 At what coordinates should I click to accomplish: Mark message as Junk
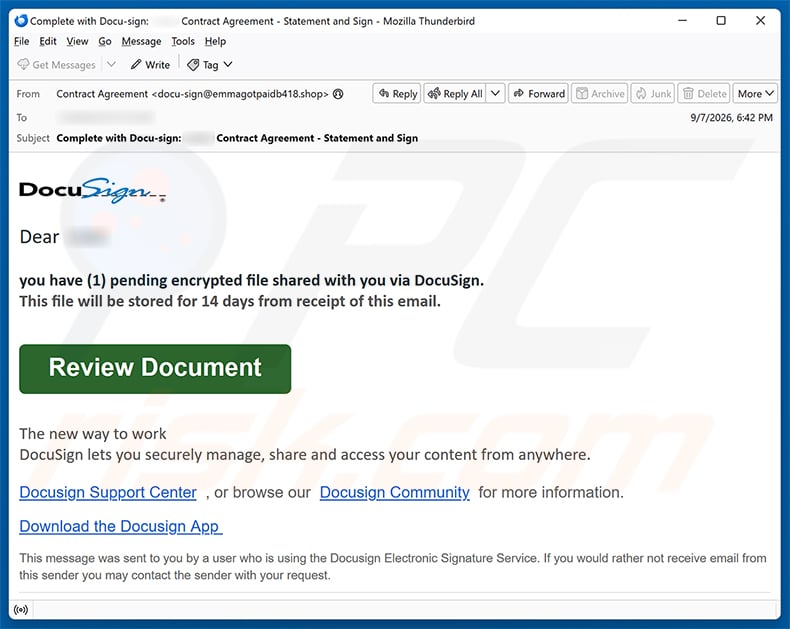click(x=653, y=94)
